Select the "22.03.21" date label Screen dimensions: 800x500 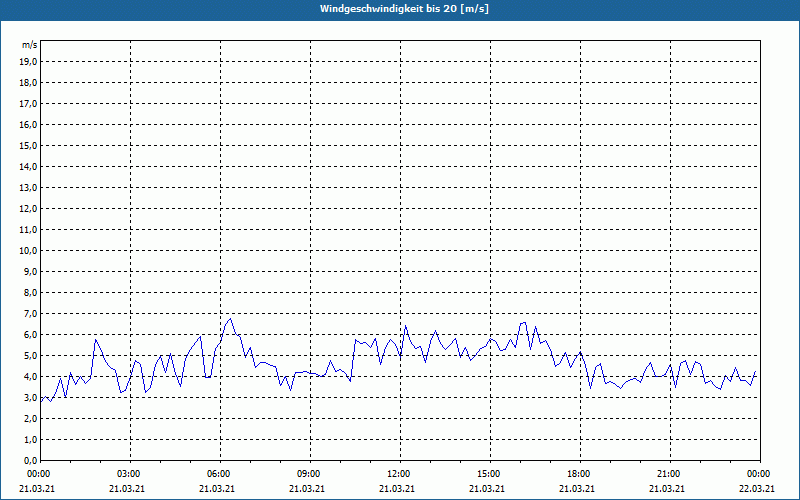point(757,488)
